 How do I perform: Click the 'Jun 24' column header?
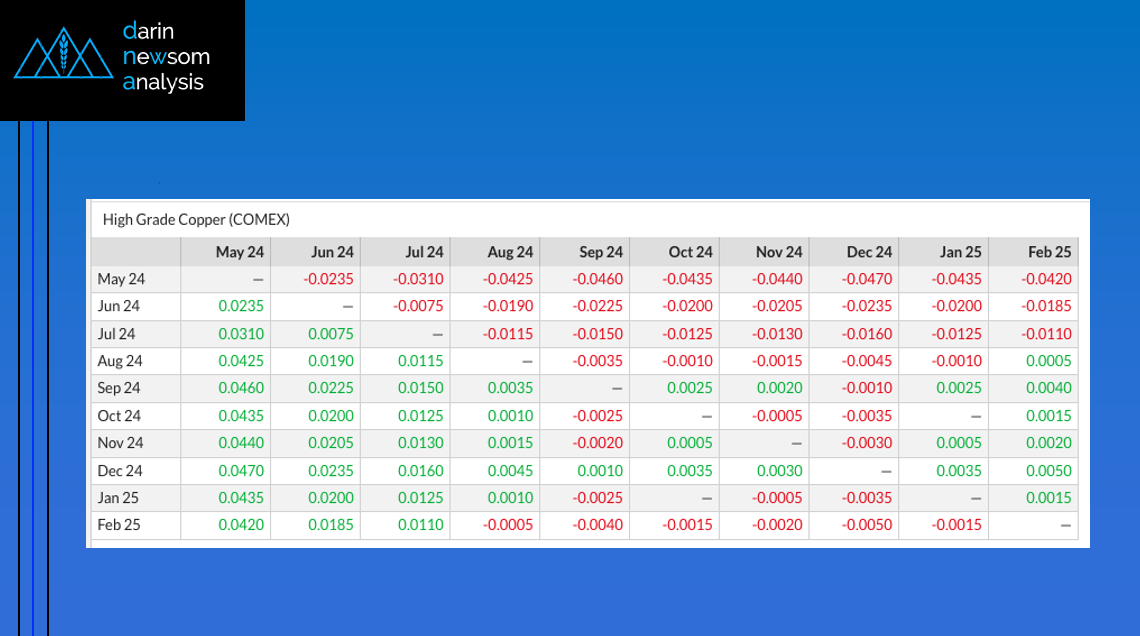coord(332,252)
